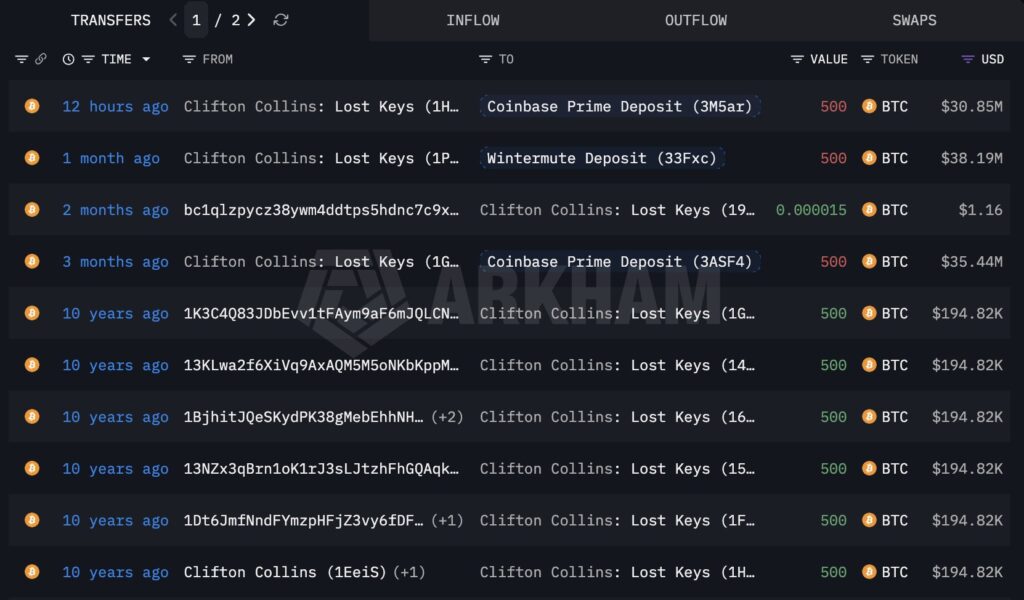The width and height of the screenshot is (1024, 600).
Task: Click Bitcoin icon on 3 months ago row
Action: 31,261
